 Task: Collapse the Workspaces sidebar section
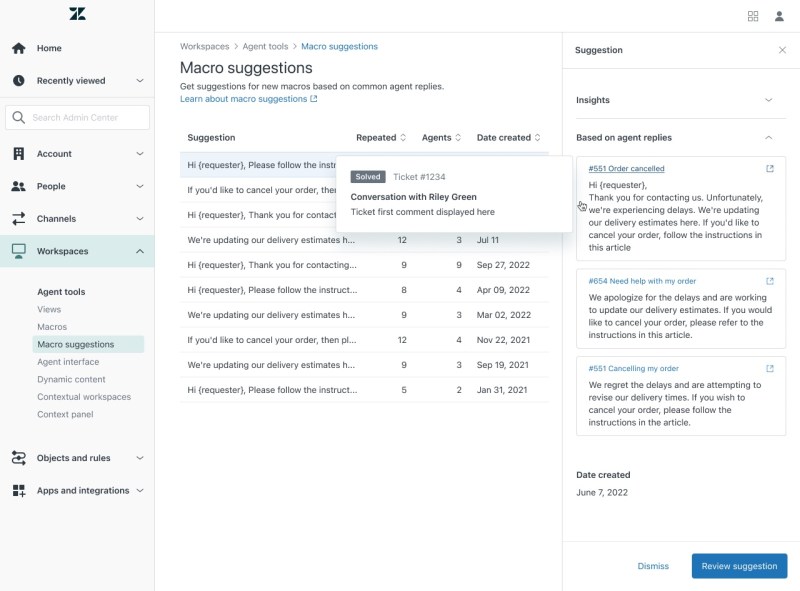139,251
